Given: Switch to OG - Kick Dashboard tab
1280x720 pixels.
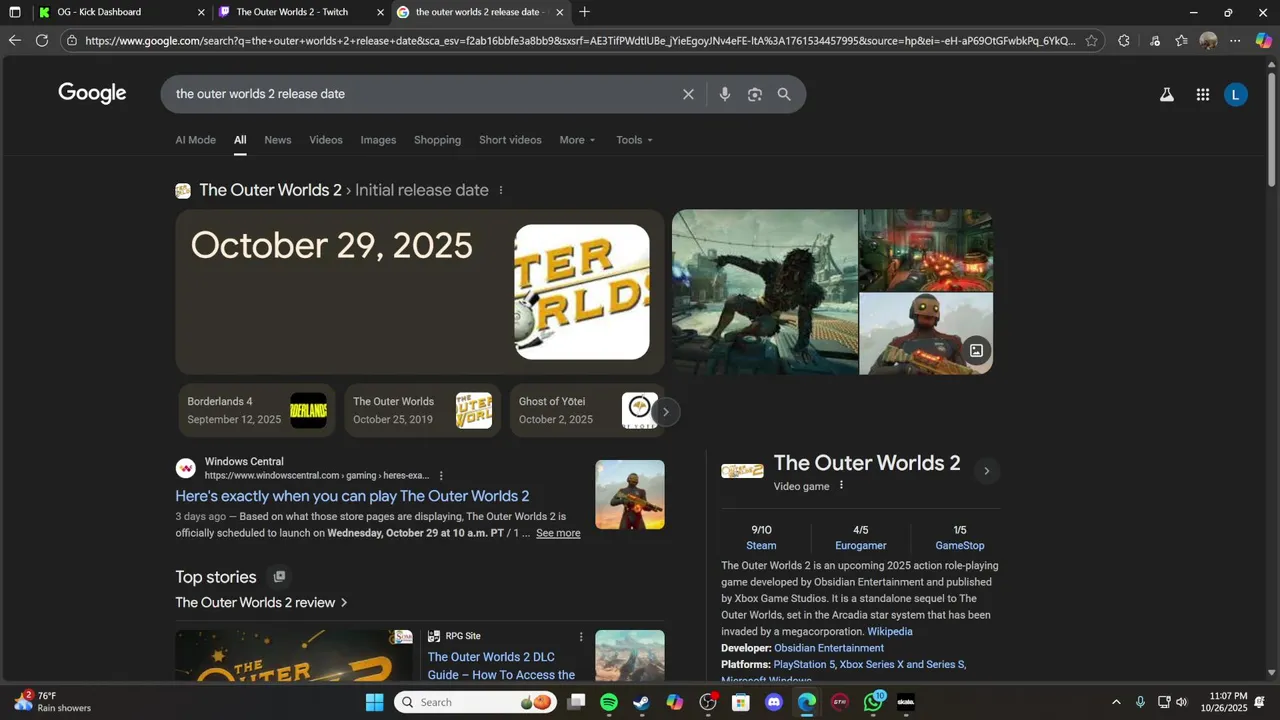Looking at the screenshot, I should point(120,12).
